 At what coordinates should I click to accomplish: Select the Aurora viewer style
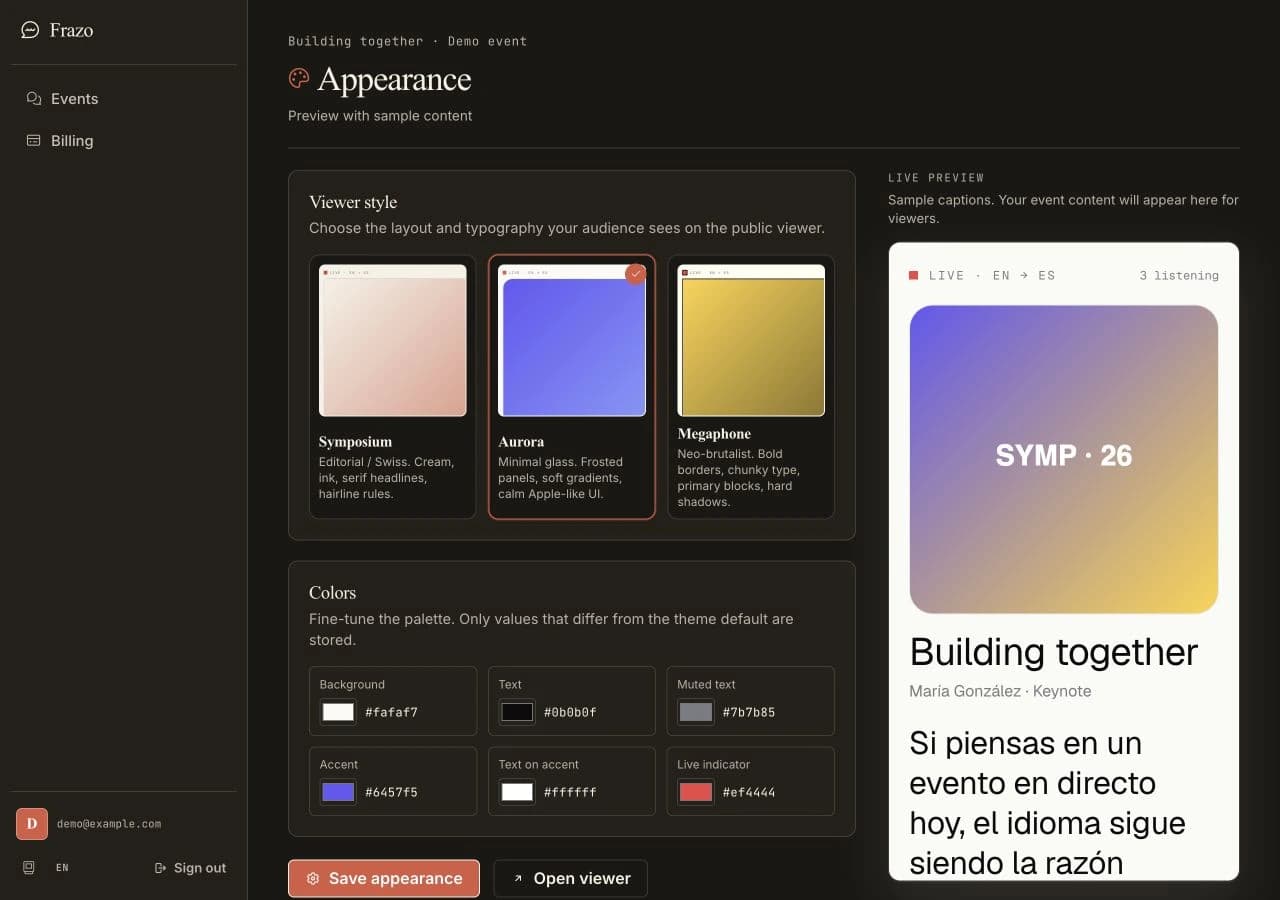pyautogui.click(x=572, y=387)
